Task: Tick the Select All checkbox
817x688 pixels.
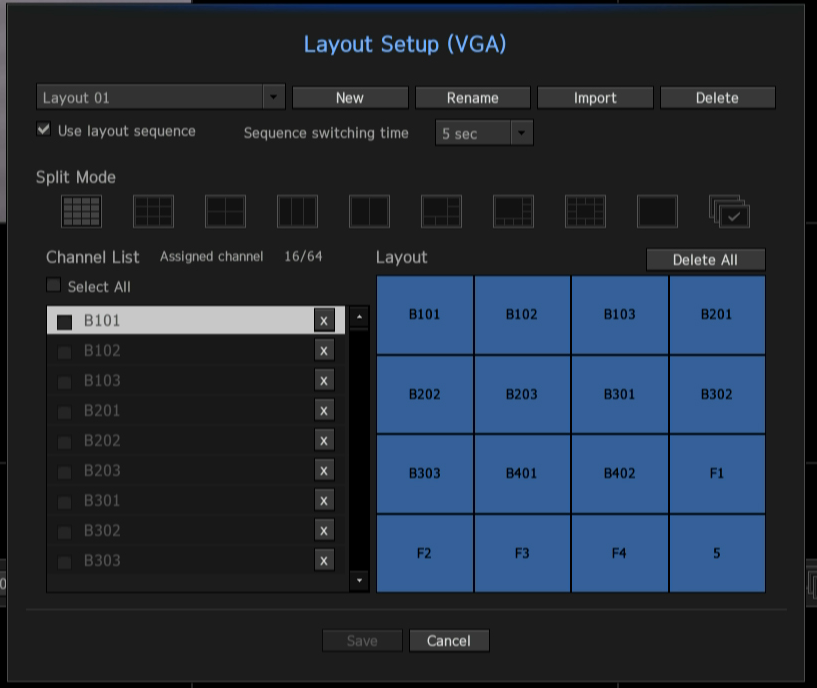Action: point(53,285)
